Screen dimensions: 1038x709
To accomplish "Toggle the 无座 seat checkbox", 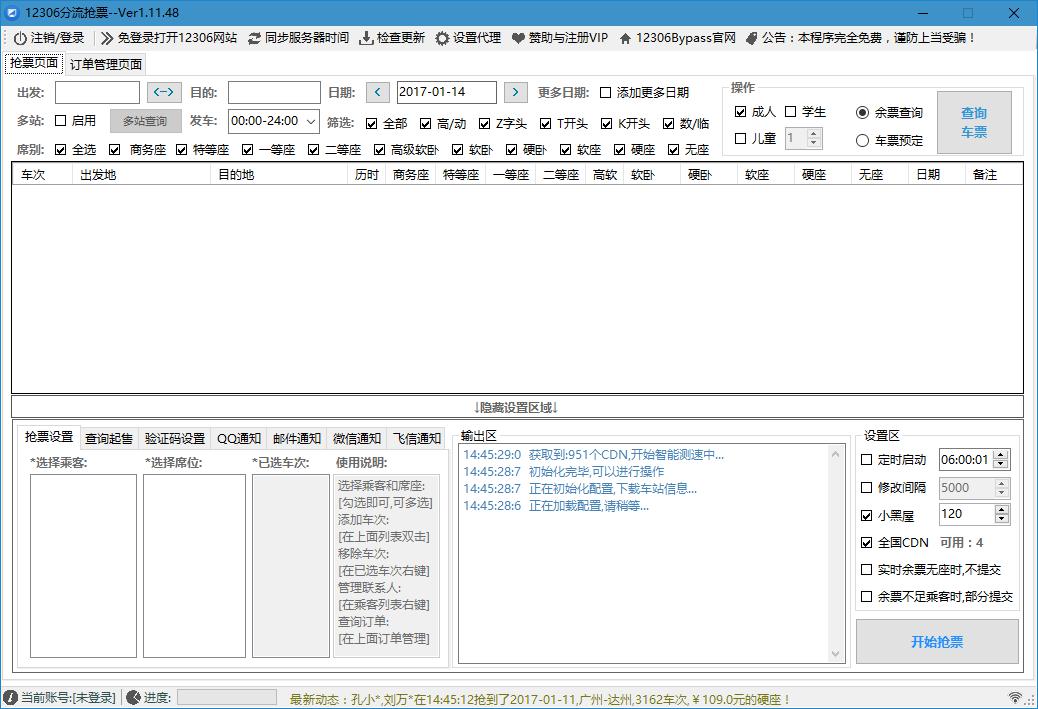I will [673, 150].
